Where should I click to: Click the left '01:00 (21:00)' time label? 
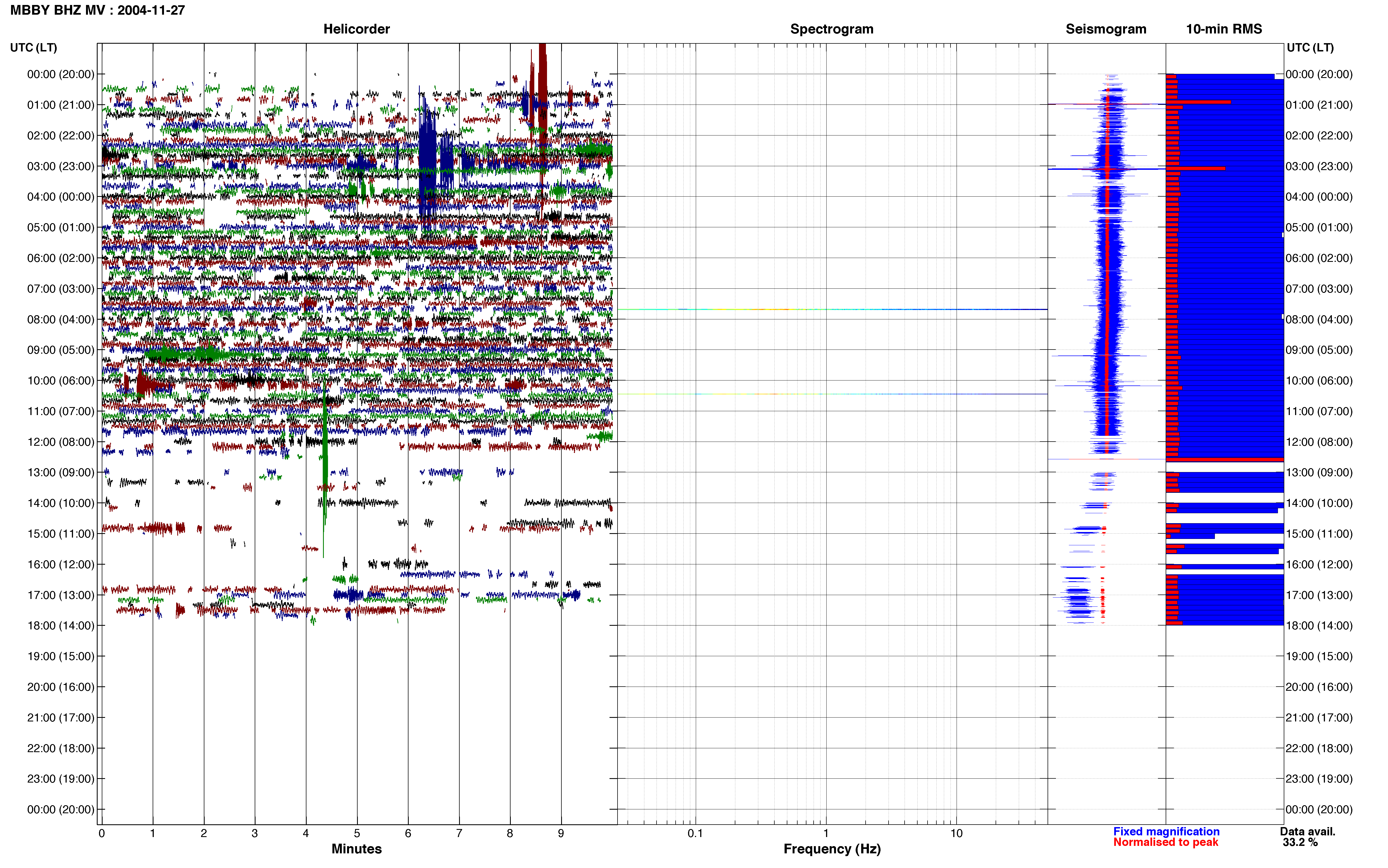click(x=61, y=105)
